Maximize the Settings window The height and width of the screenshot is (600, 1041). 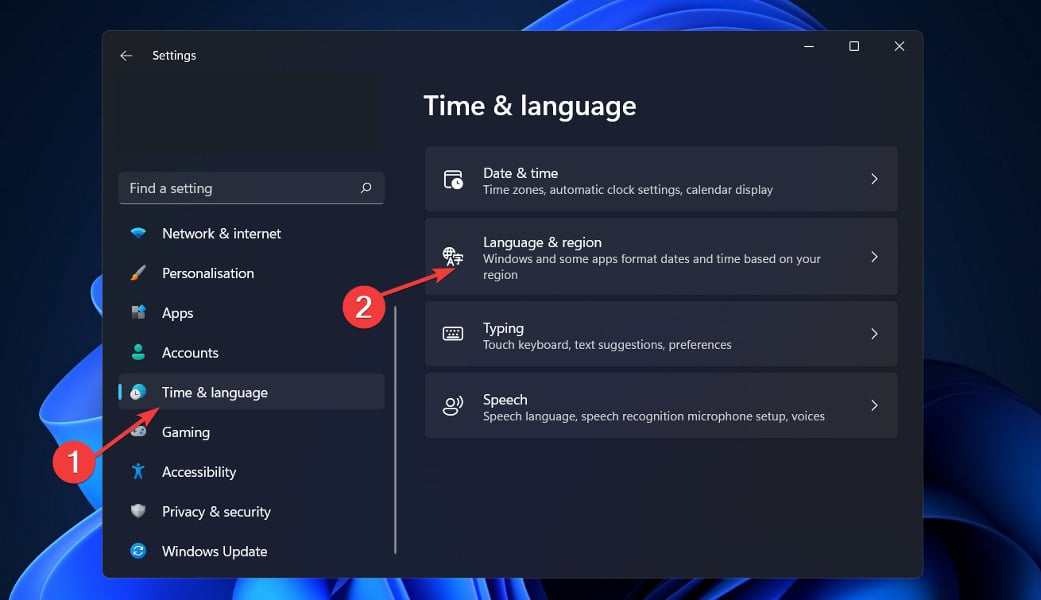[x=854, y=46]
